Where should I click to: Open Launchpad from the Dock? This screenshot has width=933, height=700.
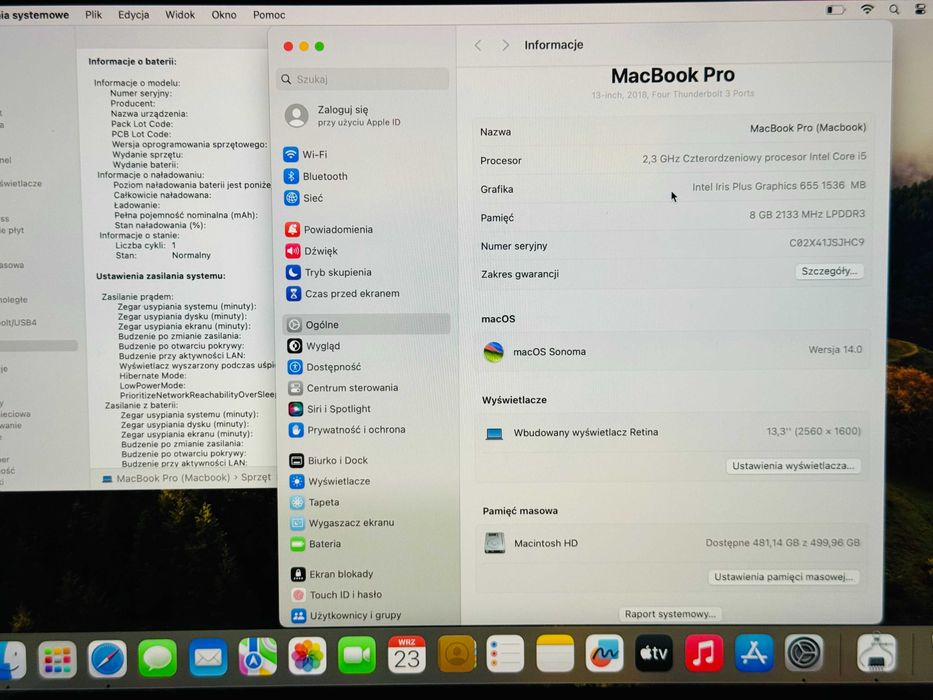click(x=58, y=660)
